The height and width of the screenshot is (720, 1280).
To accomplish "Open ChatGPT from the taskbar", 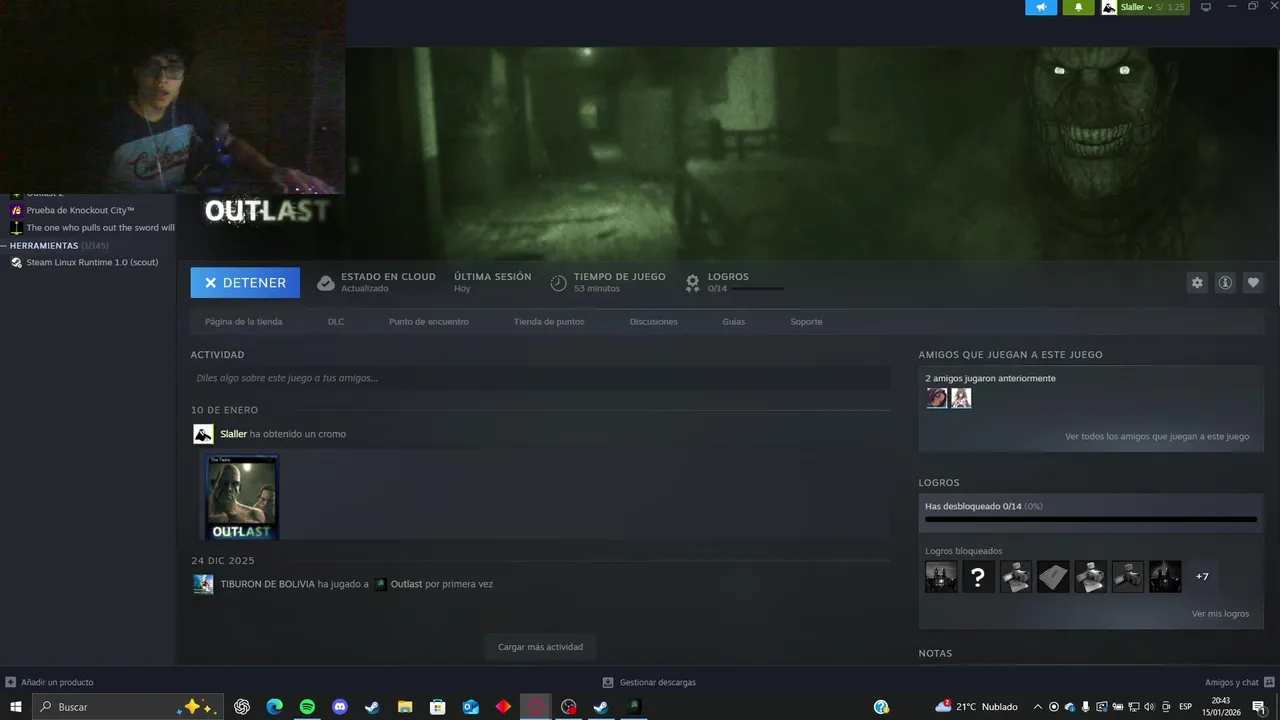I will click(x=242, y=707).
